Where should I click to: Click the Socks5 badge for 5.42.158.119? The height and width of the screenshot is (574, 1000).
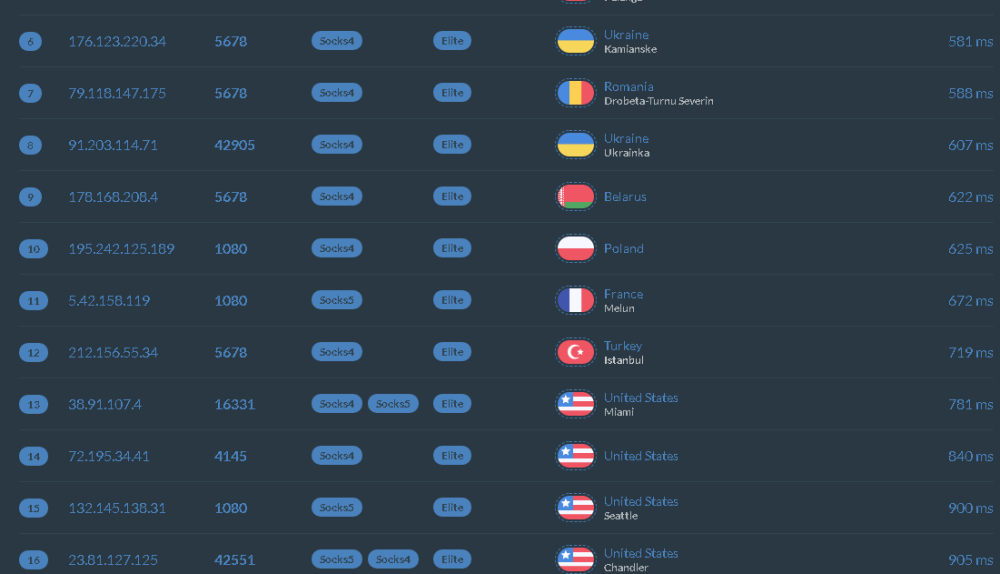(336, 300)
